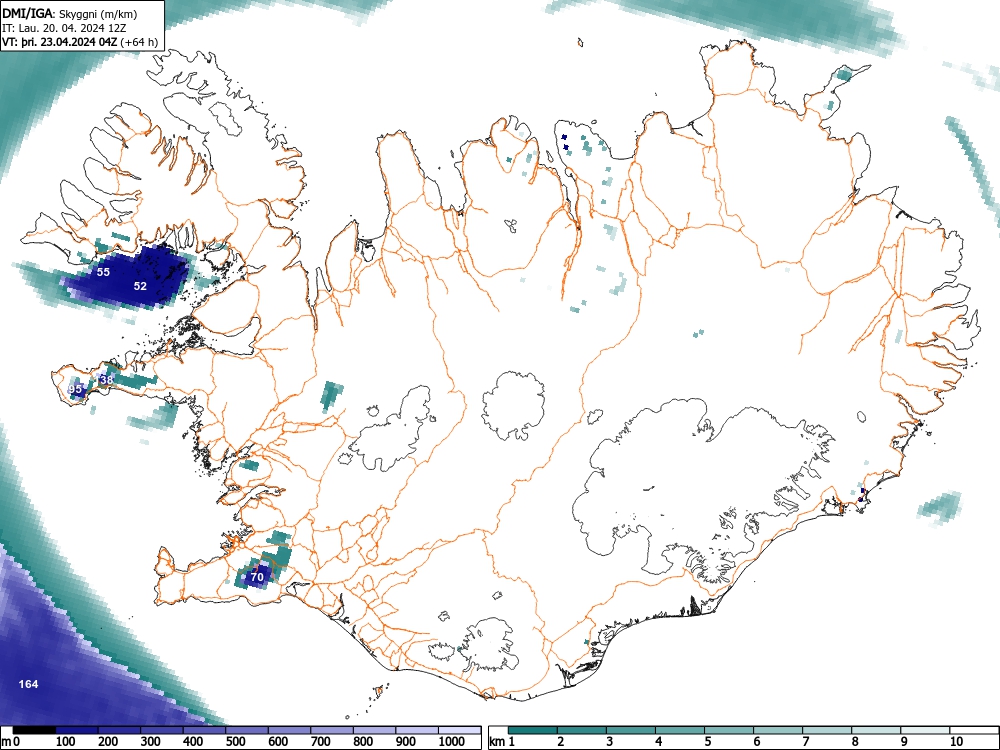Click the '300' legend label
Viewport: 1000px width, 750px height.
point(151,742)
